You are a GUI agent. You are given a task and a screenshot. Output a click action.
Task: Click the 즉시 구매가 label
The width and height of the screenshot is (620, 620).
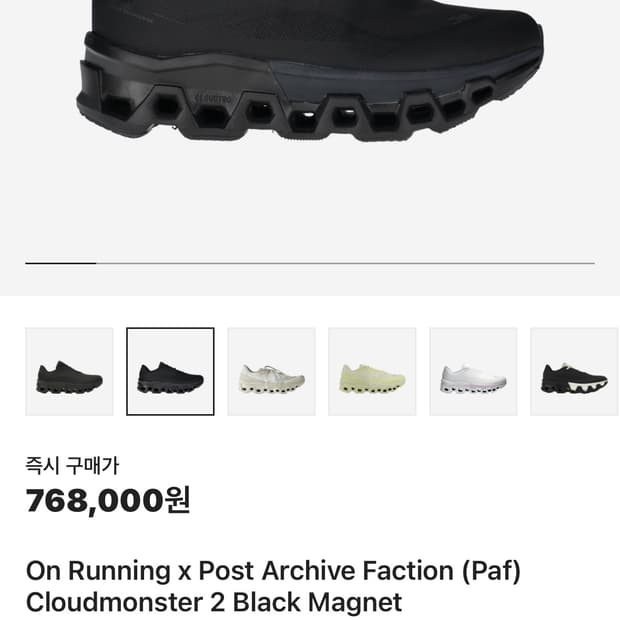[72, 465]
